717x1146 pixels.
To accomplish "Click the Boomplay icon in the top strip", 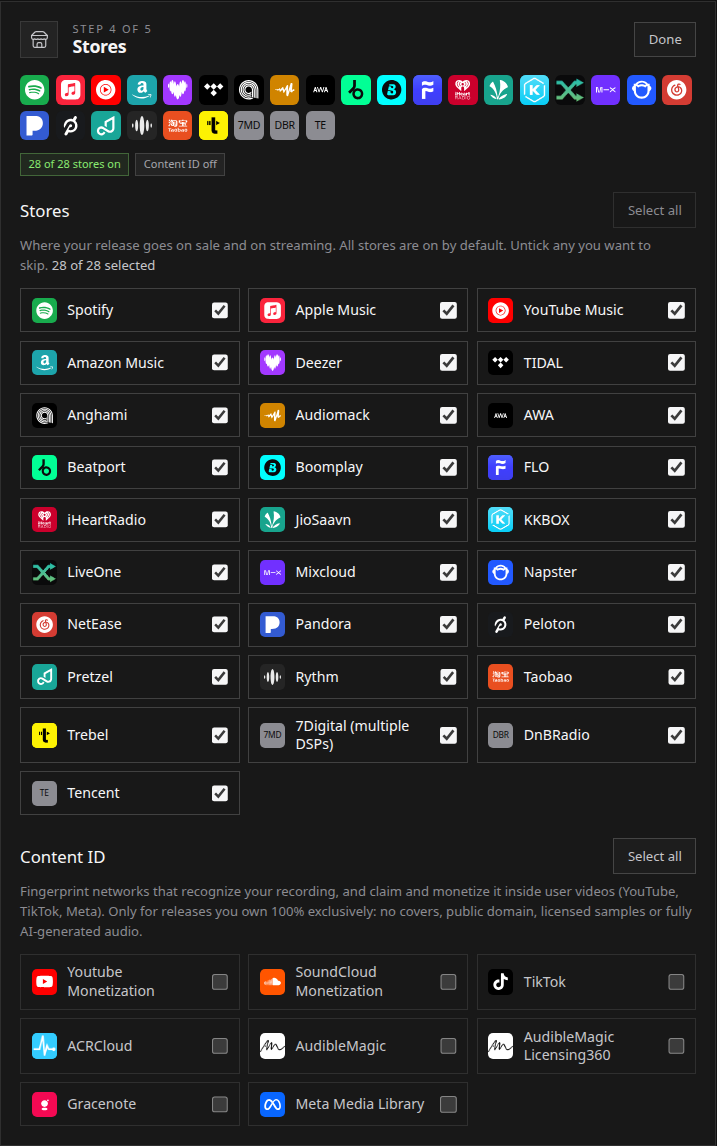I will 392,90.
